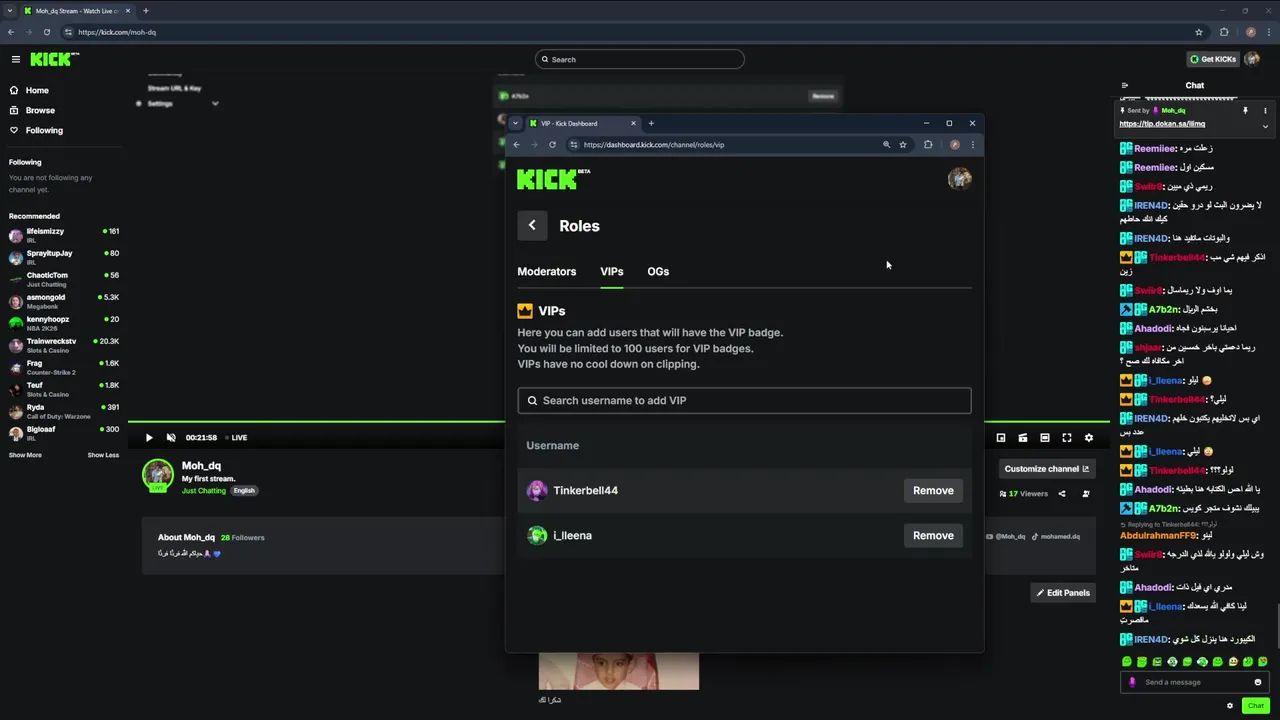
Task: Click the green Chat send button
Action: 1256,705
